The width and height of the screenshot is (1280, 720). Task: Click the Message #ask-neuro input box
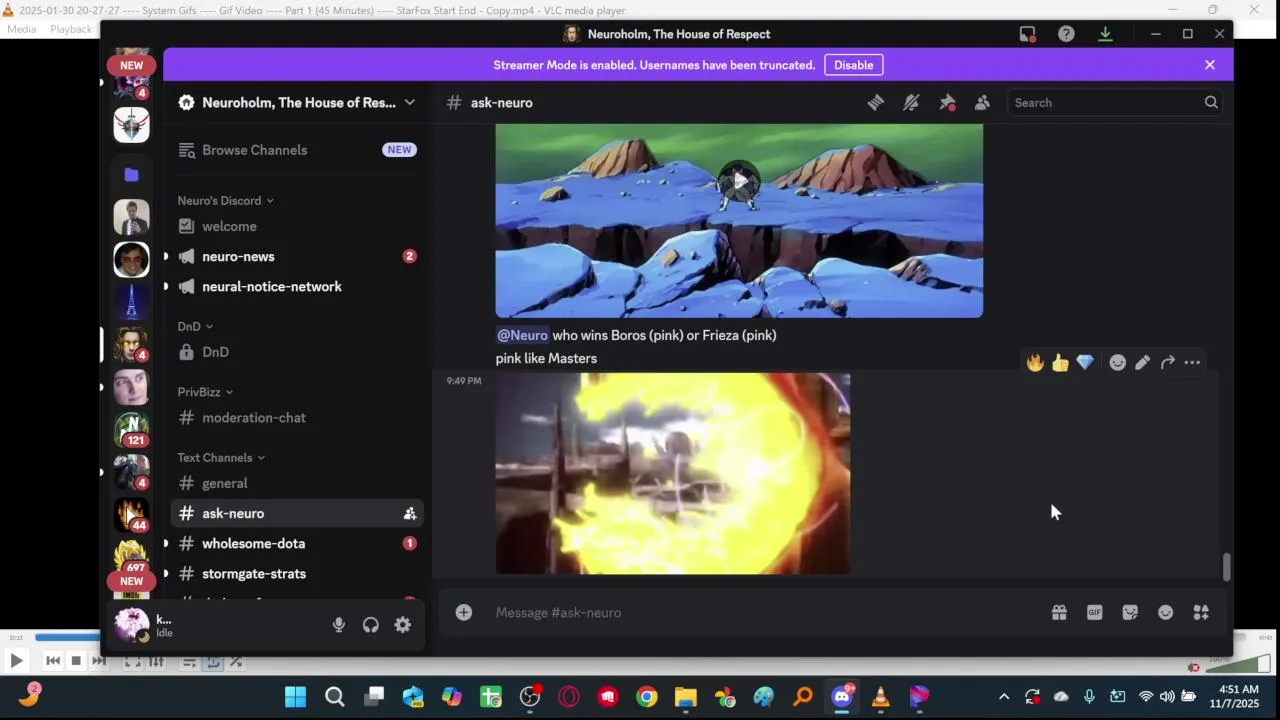[x=765, y=612]
